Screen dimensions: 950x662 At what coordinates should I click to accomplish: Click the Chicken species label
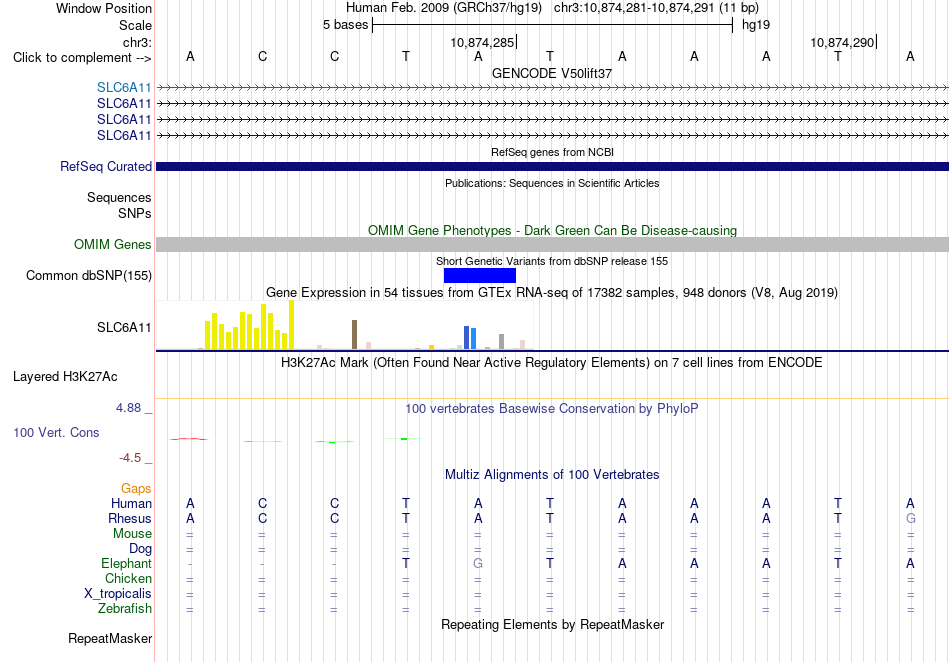(128, 578)
